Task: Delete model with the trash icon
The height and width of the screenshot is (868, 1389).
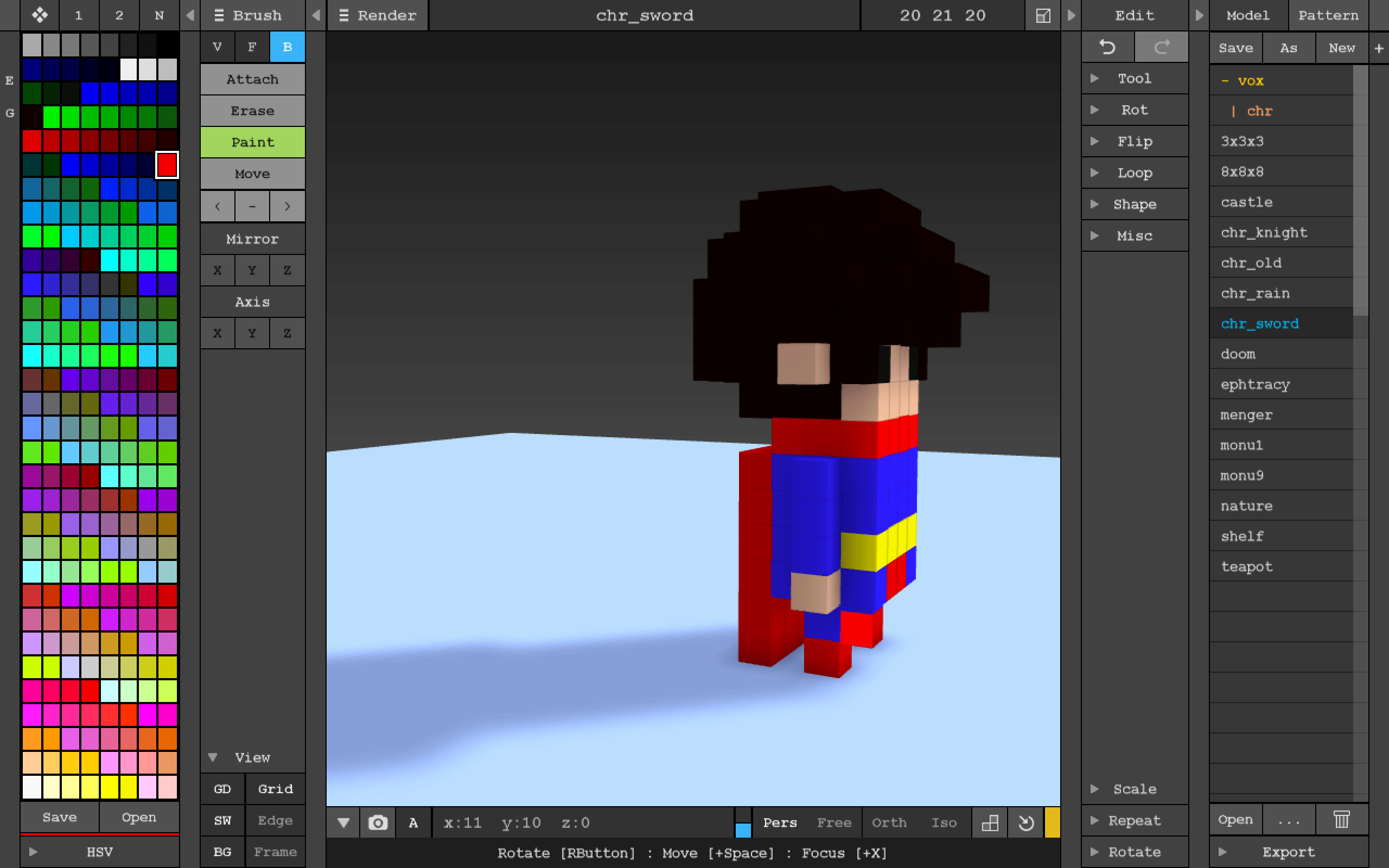Action: pos(1341,819)
